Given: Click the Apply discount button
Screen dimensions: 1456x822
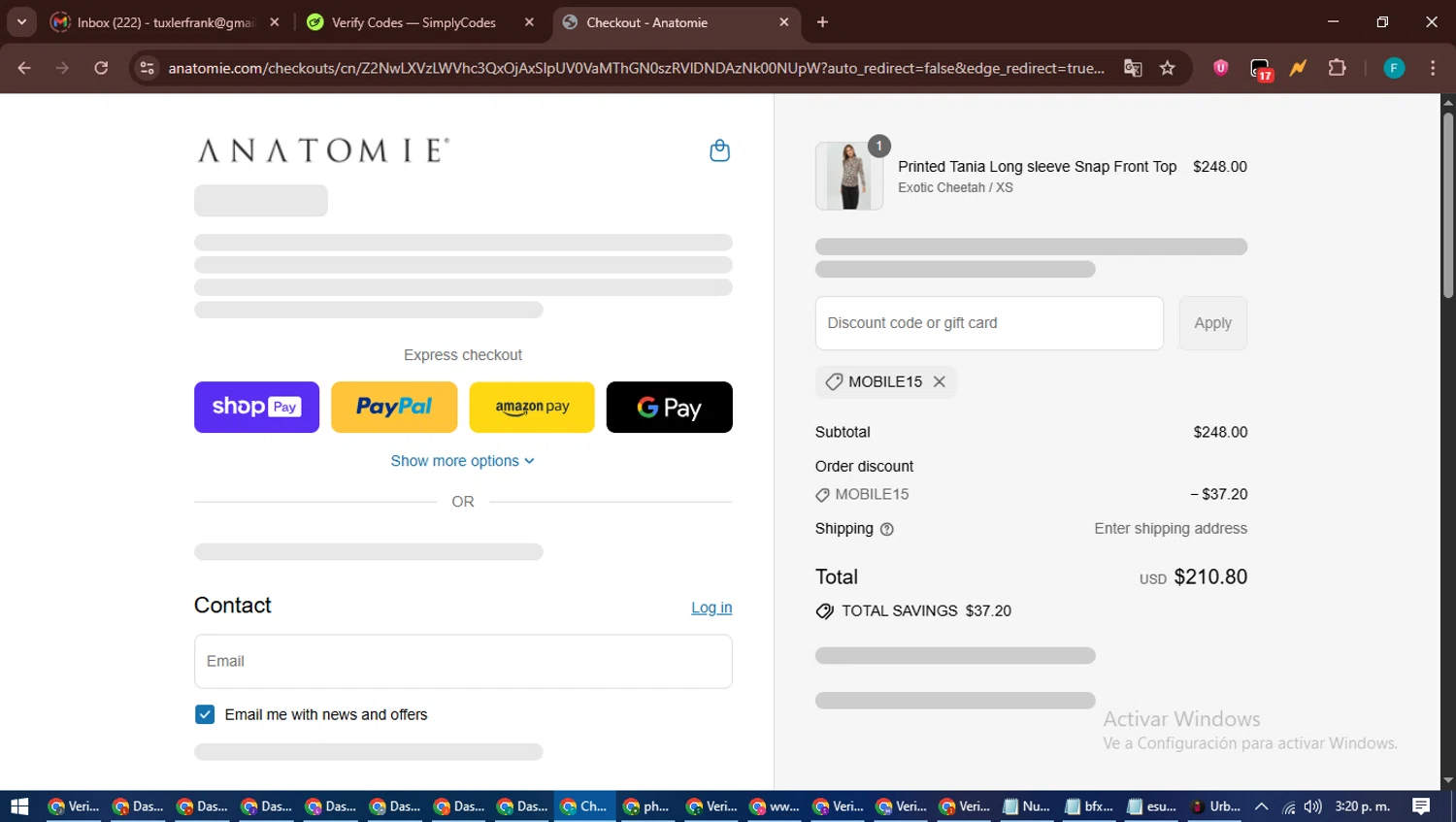Looking at the screenshot, I should 1213,323.
